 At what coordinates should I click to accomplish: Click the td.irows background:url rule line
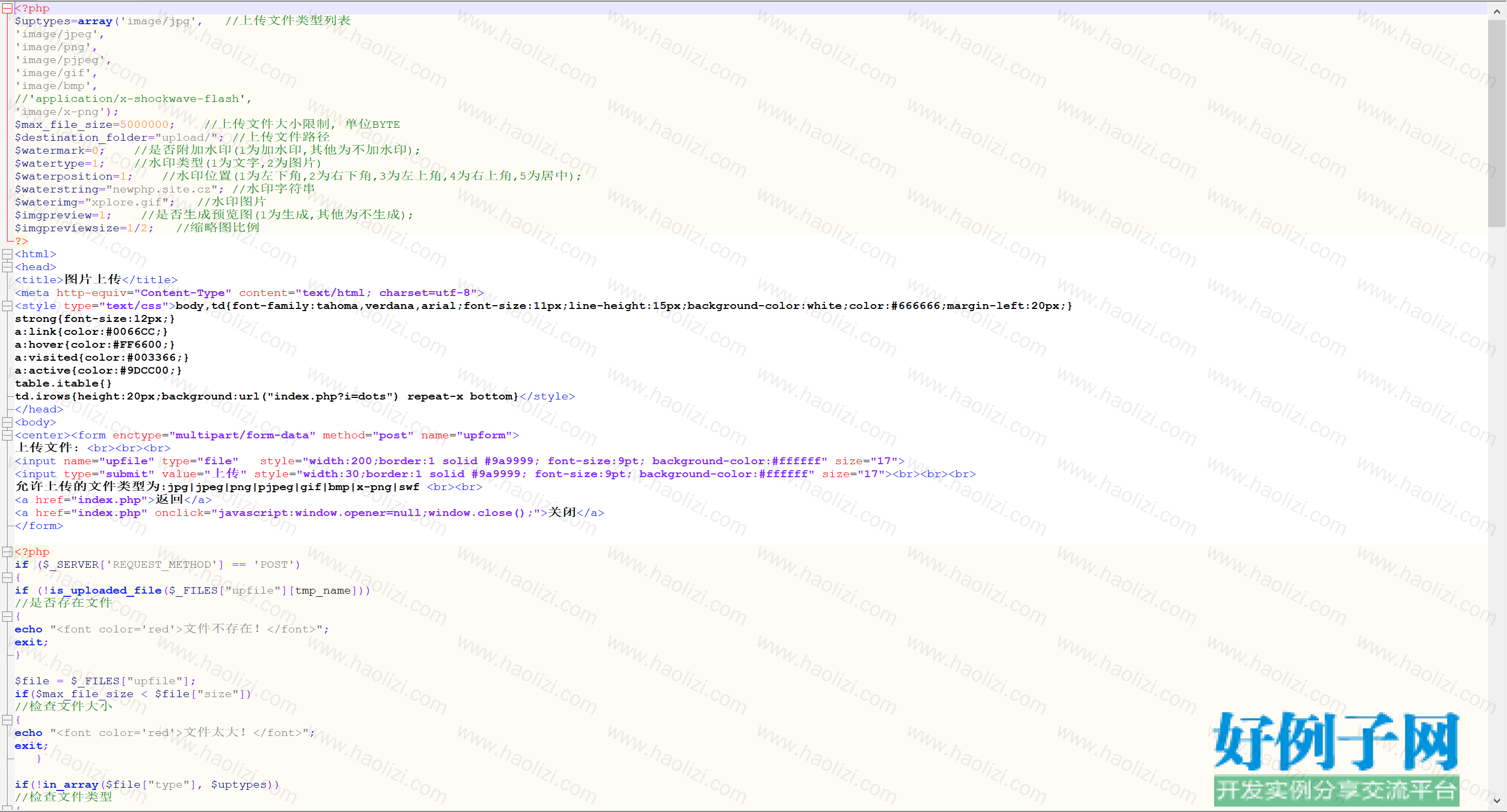pyautogui.click(x=295, y=396)
